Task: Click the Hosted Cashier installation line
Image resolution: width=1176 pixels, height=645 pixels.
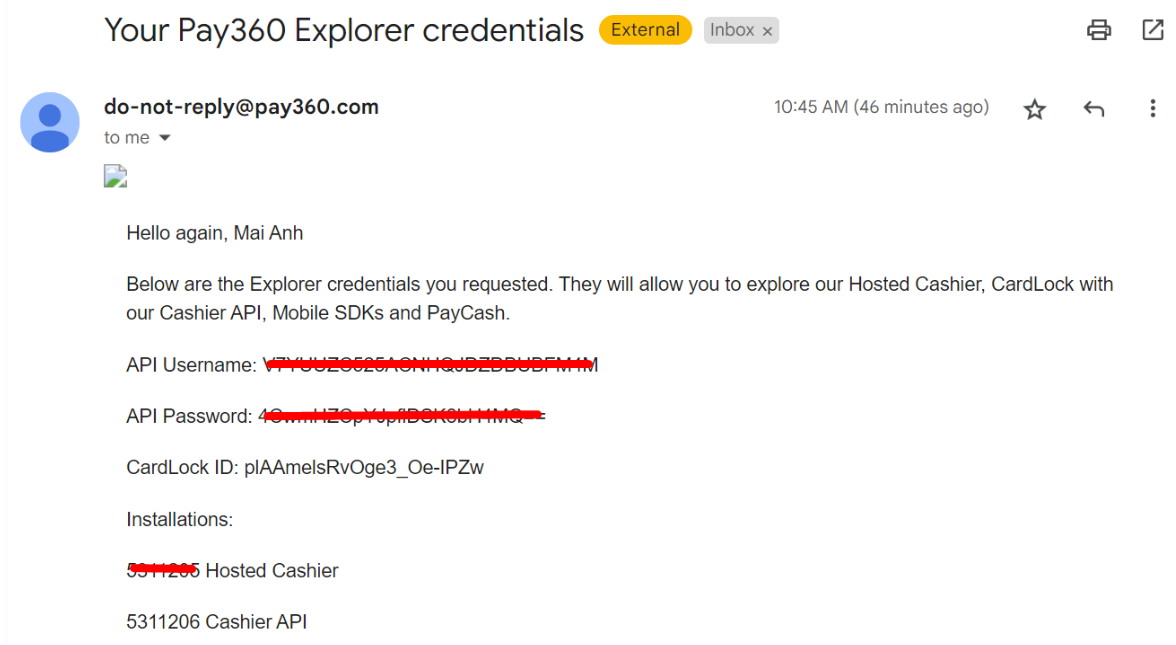Action: 232,571
